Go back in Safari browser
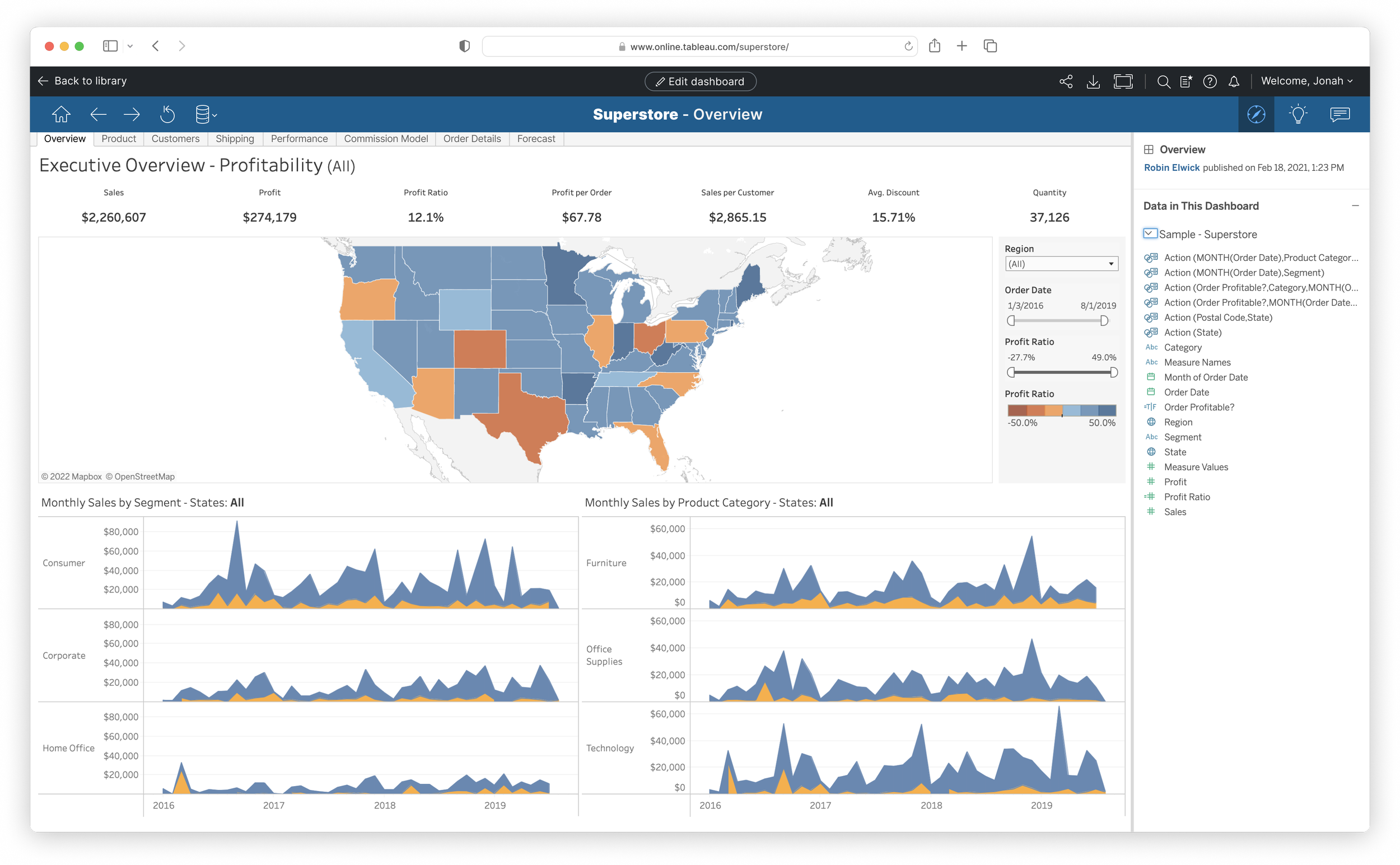This screenshot has height=865, width=1400. pos(156,46)
